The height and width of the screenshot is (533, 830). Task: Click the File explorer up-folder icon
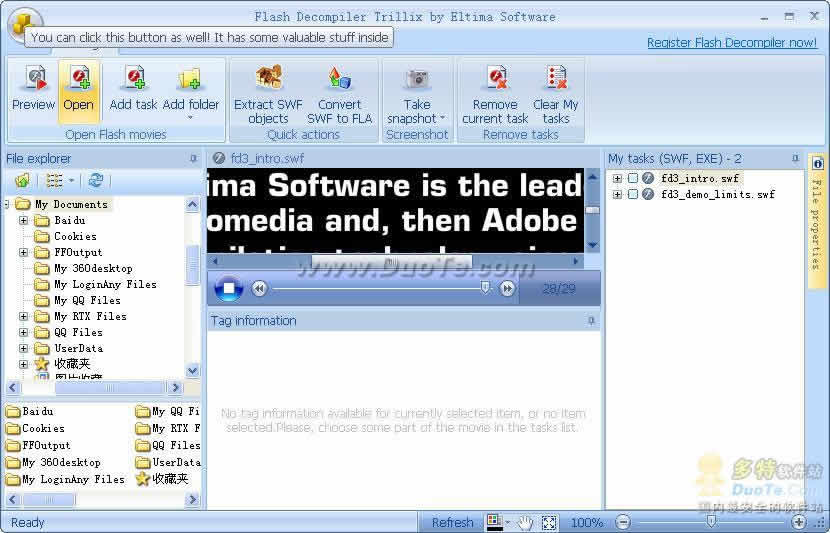(x=22, y=180)
